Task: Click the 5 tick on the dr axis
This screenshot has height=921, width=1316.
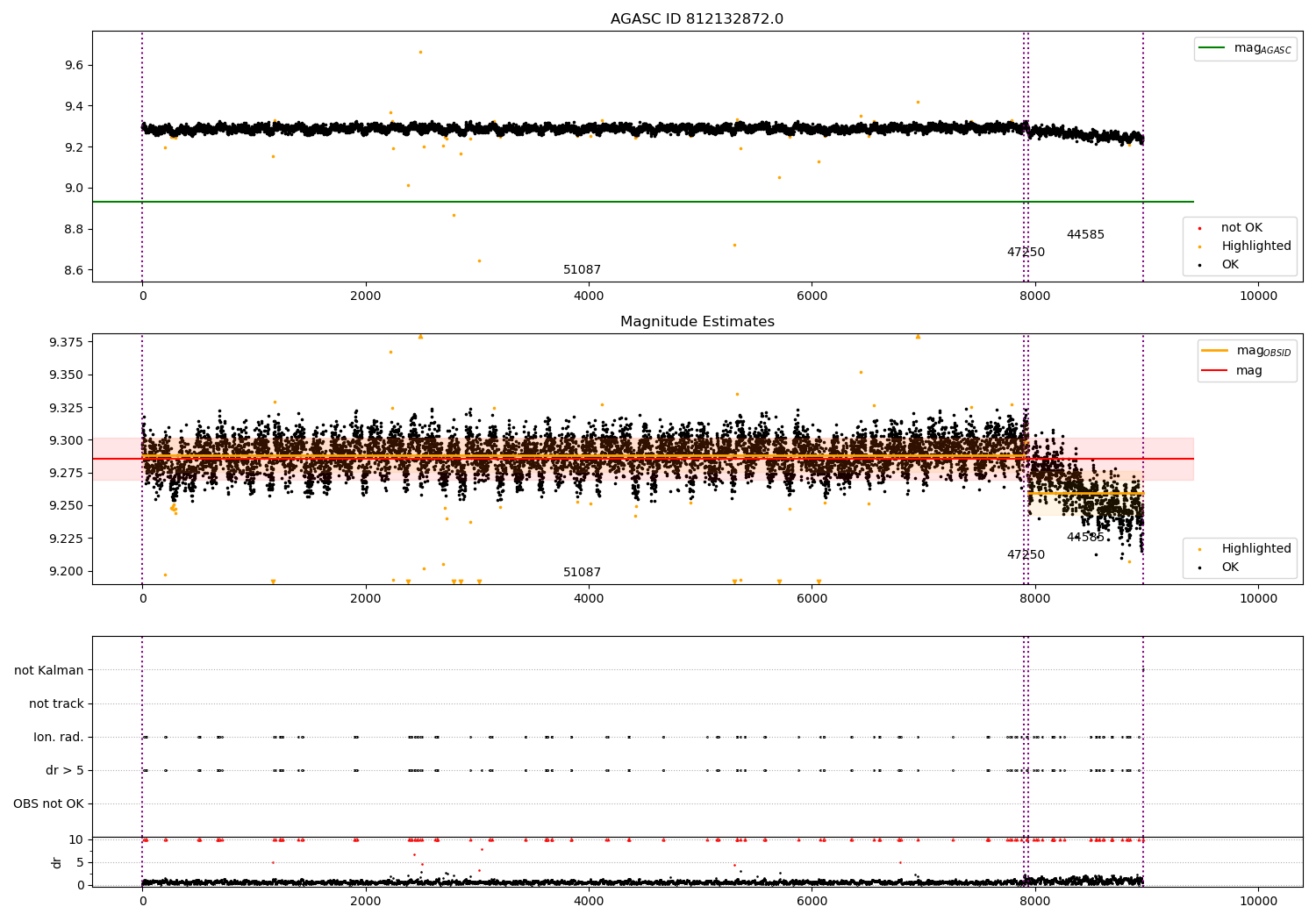Action: pos(80,863)
